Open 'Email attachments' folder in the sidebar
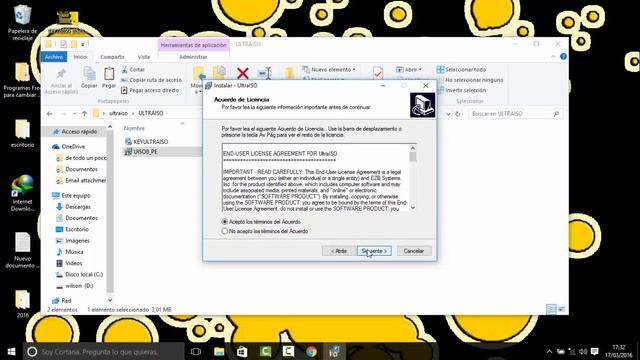 (x=81, y=180)
